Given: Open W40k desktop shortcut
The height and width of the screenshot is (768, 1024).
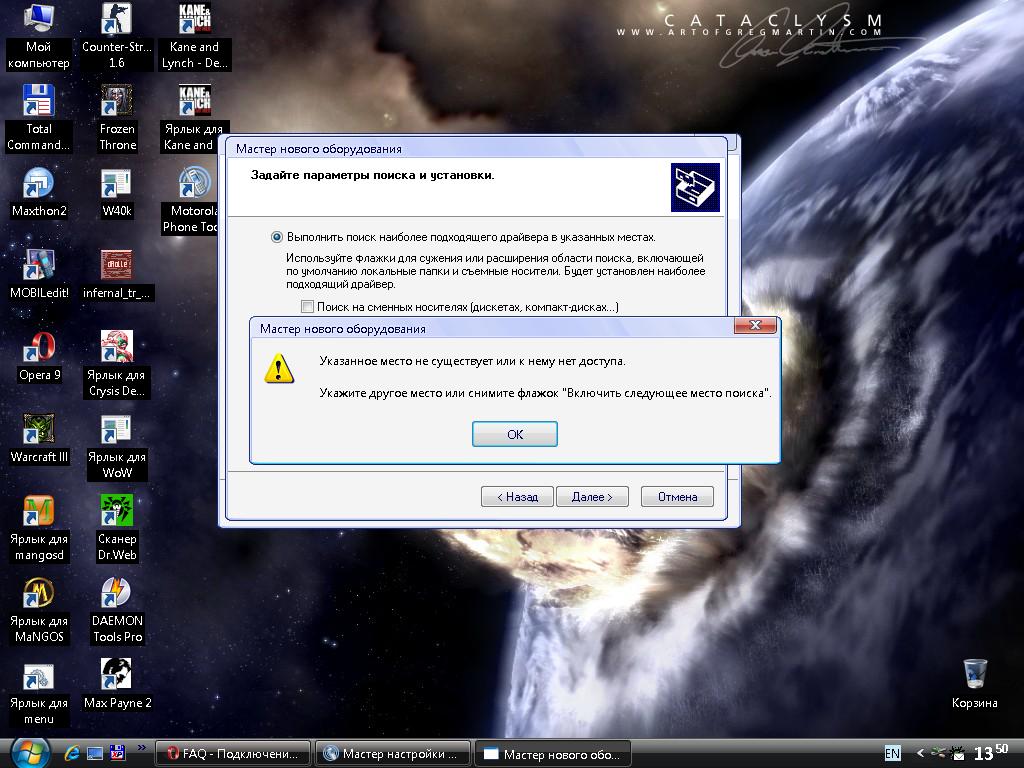Looking at the screenshot, I should [x=116, y=193].
